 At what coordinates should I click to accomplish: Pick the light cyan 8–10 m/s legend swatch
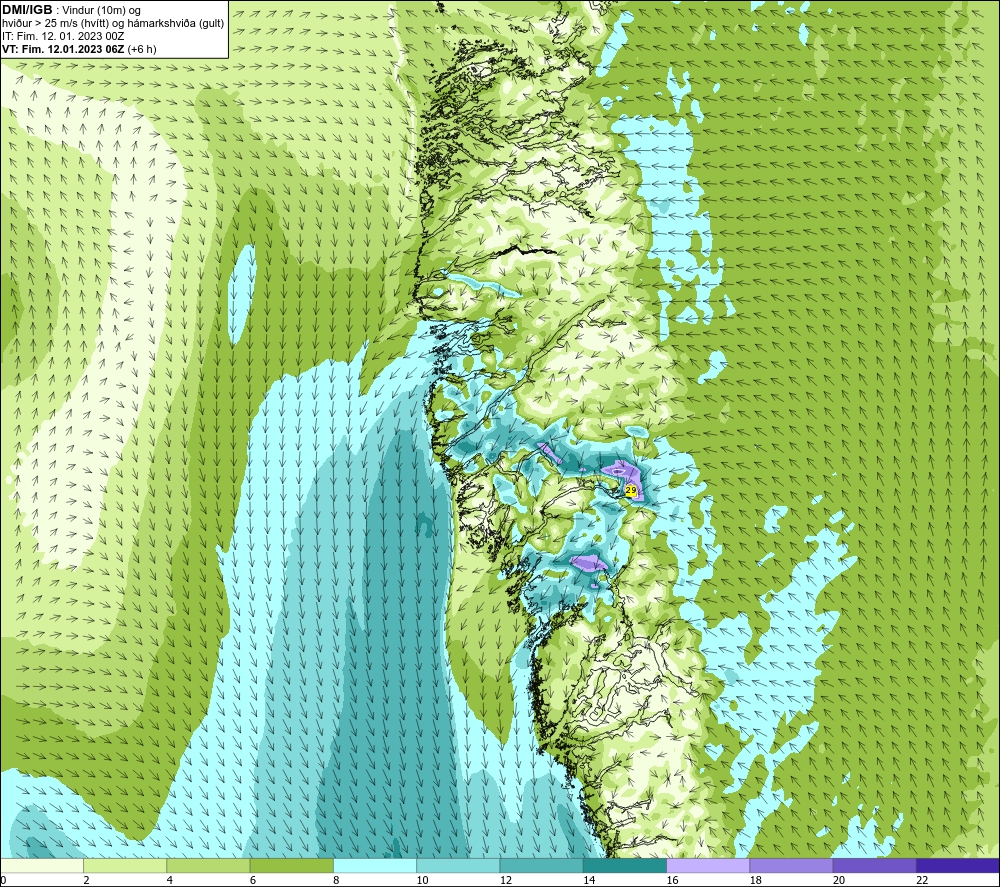tap(375, 865)
